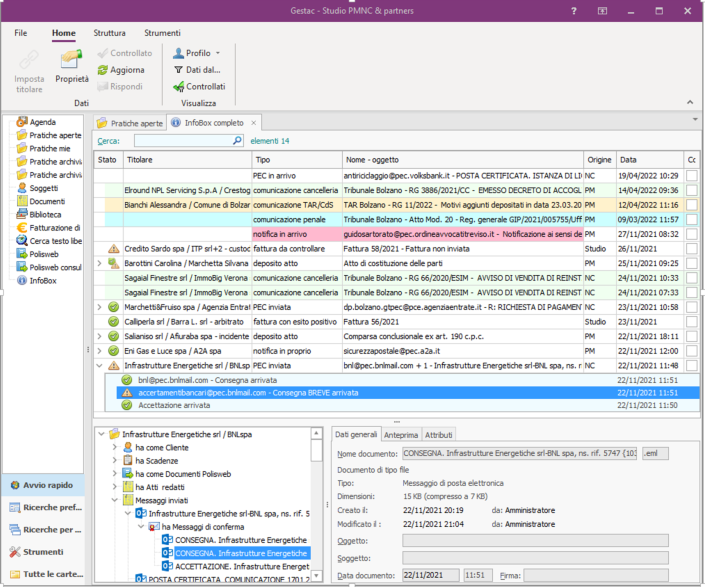
Task: Switch to the Anteprima tab
Action: pos(401,435)
